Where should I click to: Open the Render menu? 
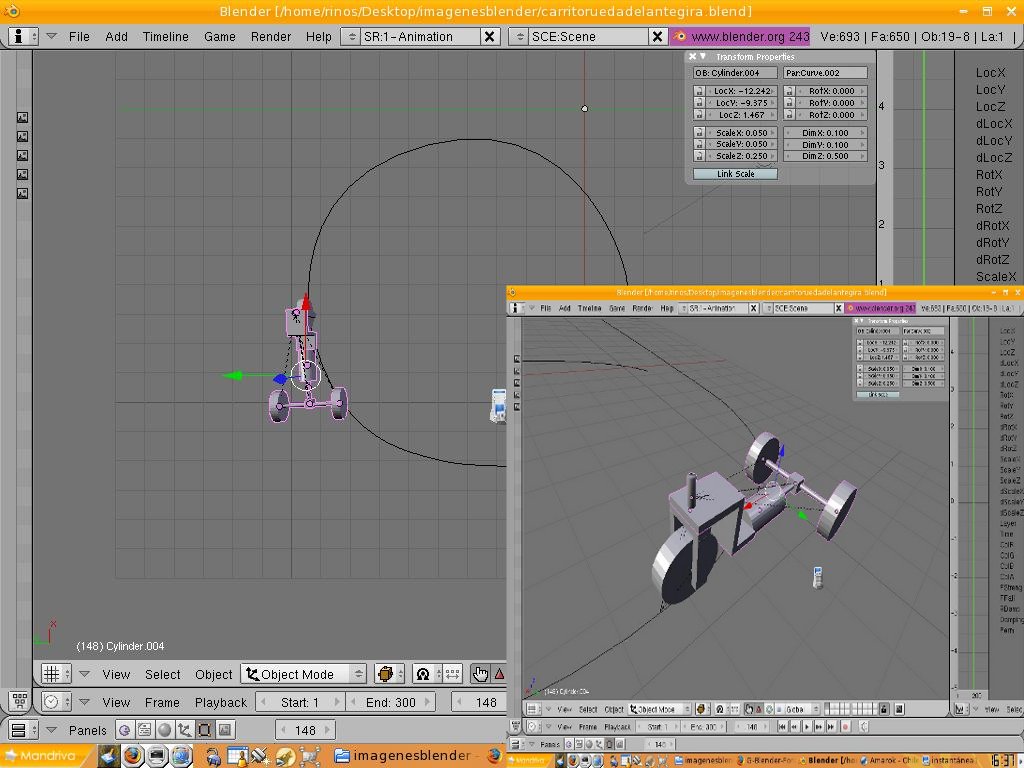pyautogui.click(x=271, y=36)
